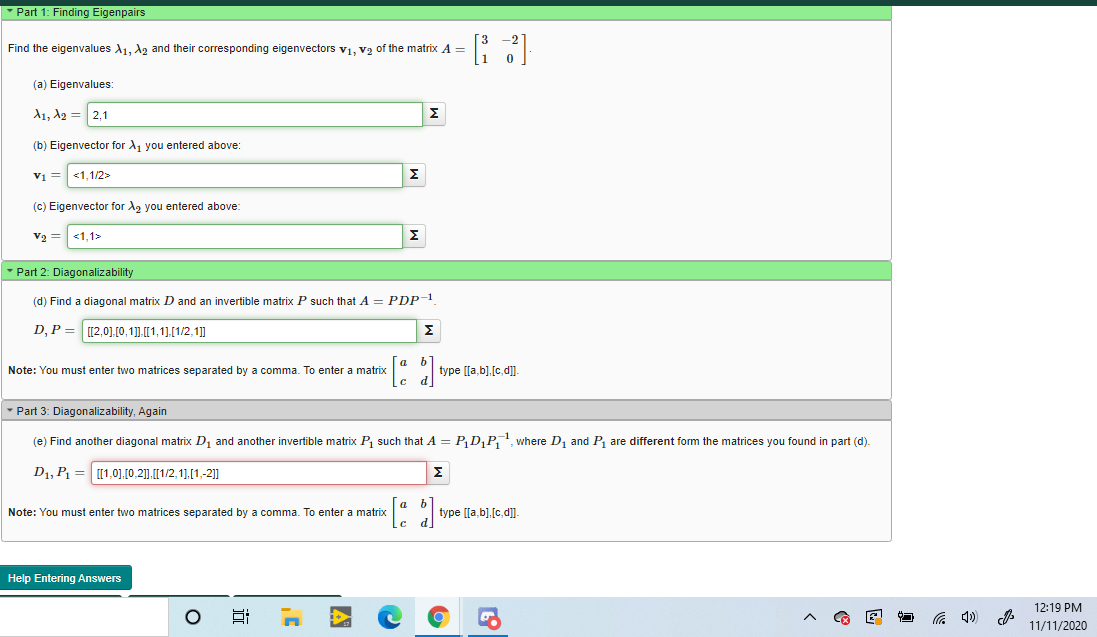Viewport: 1097px width, 637px height.
Task: Click the Wi-Fi network icon in the tray
Action: [x=938, y=617]
